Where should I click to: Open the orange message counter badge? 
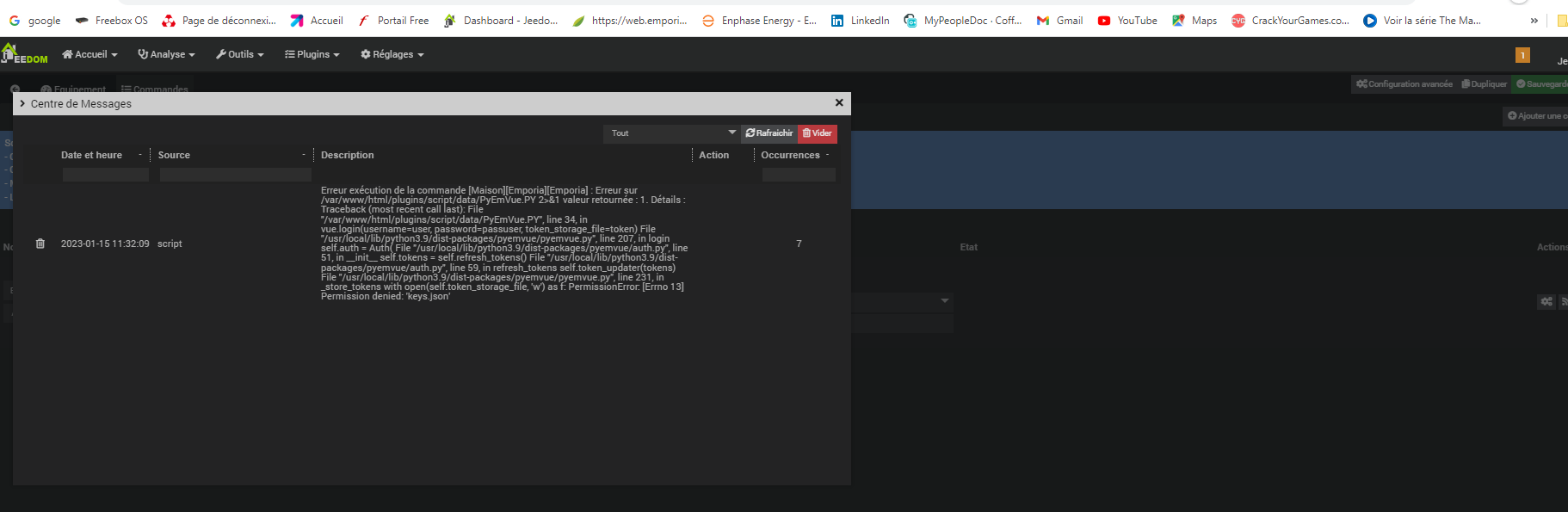click(x=1522, y=55)
